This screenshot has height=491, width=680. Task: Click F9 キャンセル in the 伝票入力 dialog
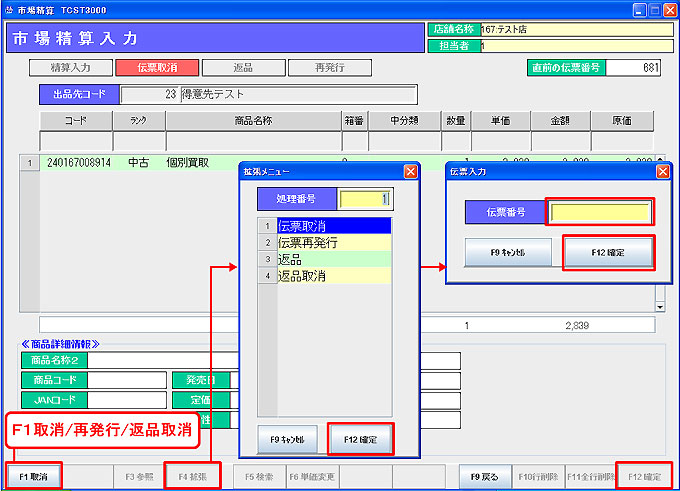tap(508, 252)
